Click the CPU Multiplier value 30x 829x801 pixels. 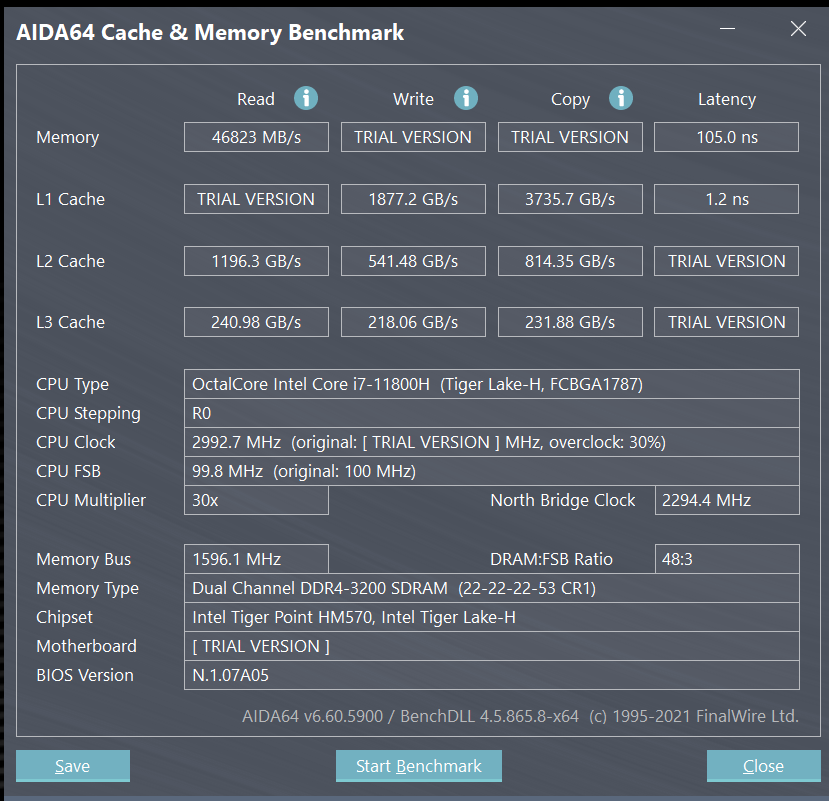coord(256,500)
